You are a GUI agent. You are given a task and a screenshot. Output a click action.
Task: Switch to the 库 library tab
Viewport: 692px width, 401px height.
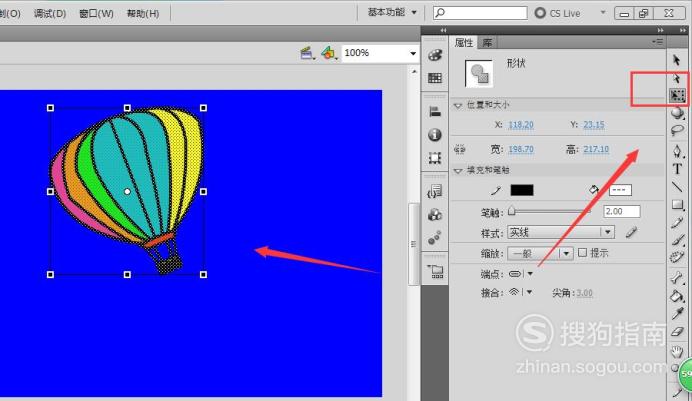click(487, 42)
